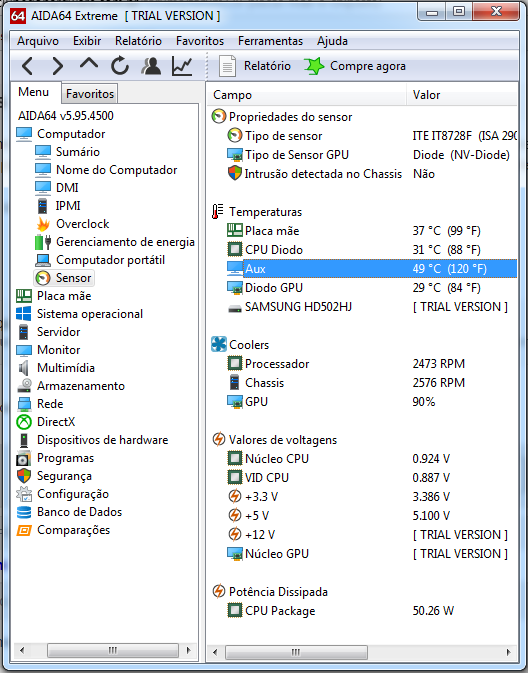Select Monitor in the tree
Image resolution: width=528 pixels, height=673 pixels.
[x=58, y=350]
